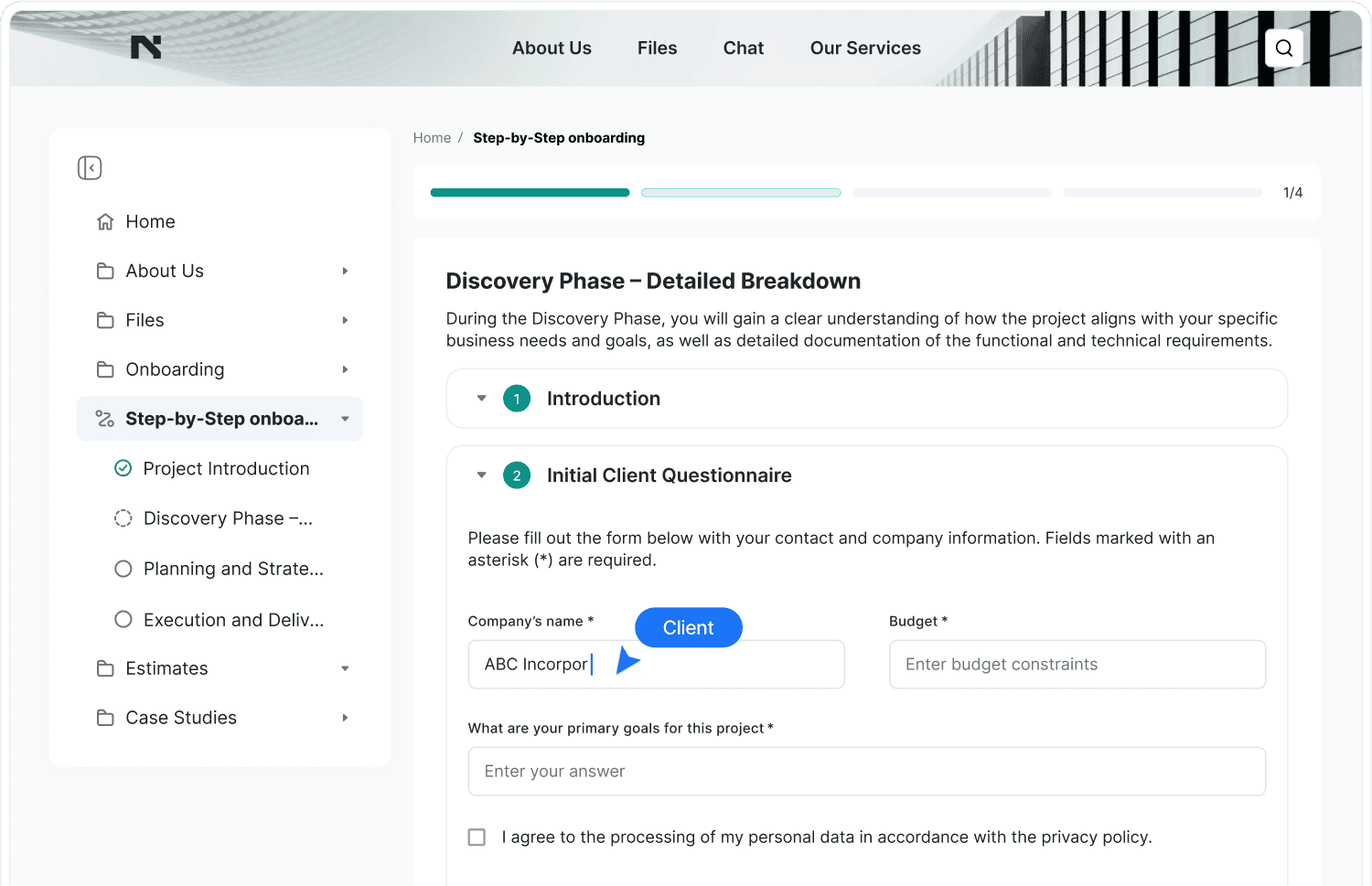This screenshot has height=886, width=1372.
Task: Select Estimates in the sidebar
Action: [166, 668]
